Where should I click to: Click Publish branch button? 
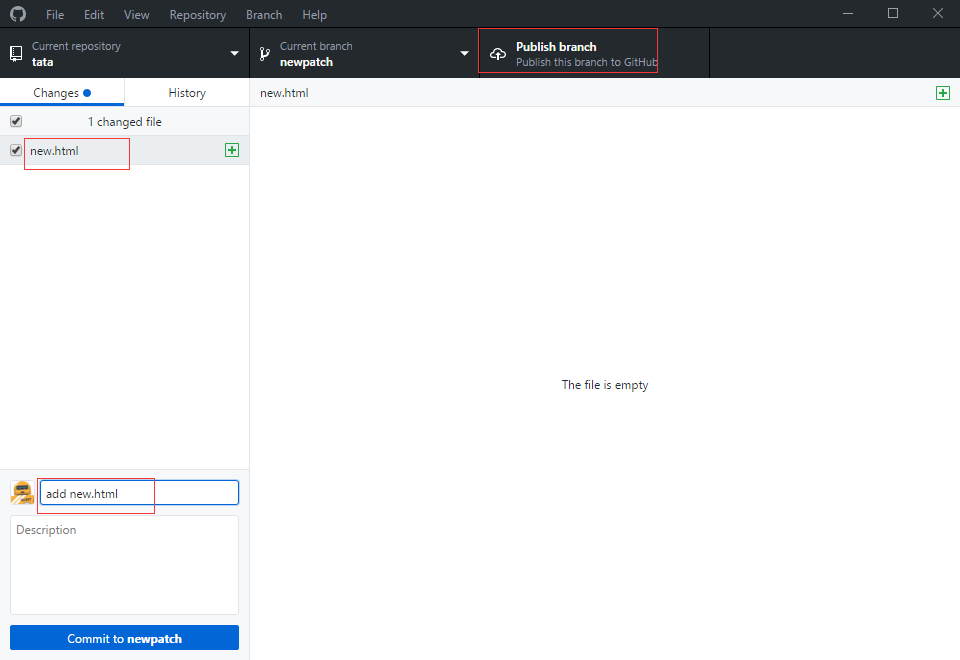point(594,53)
